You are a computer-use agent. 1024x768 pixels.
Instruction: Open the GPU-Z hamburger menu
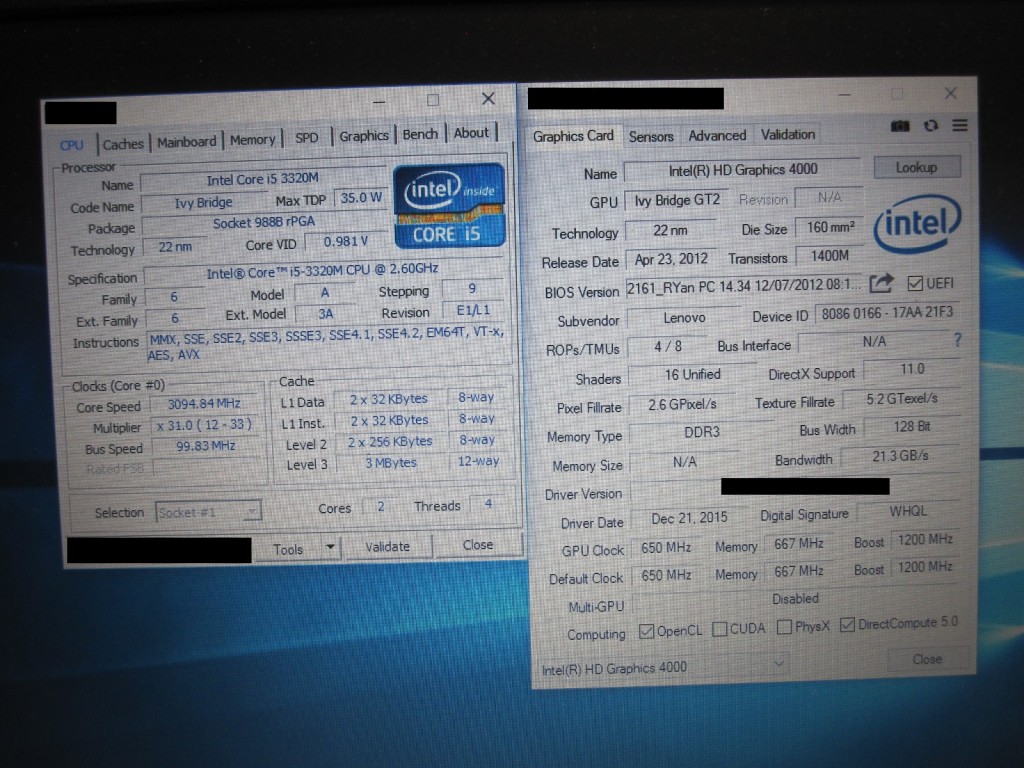pos(959,125)
